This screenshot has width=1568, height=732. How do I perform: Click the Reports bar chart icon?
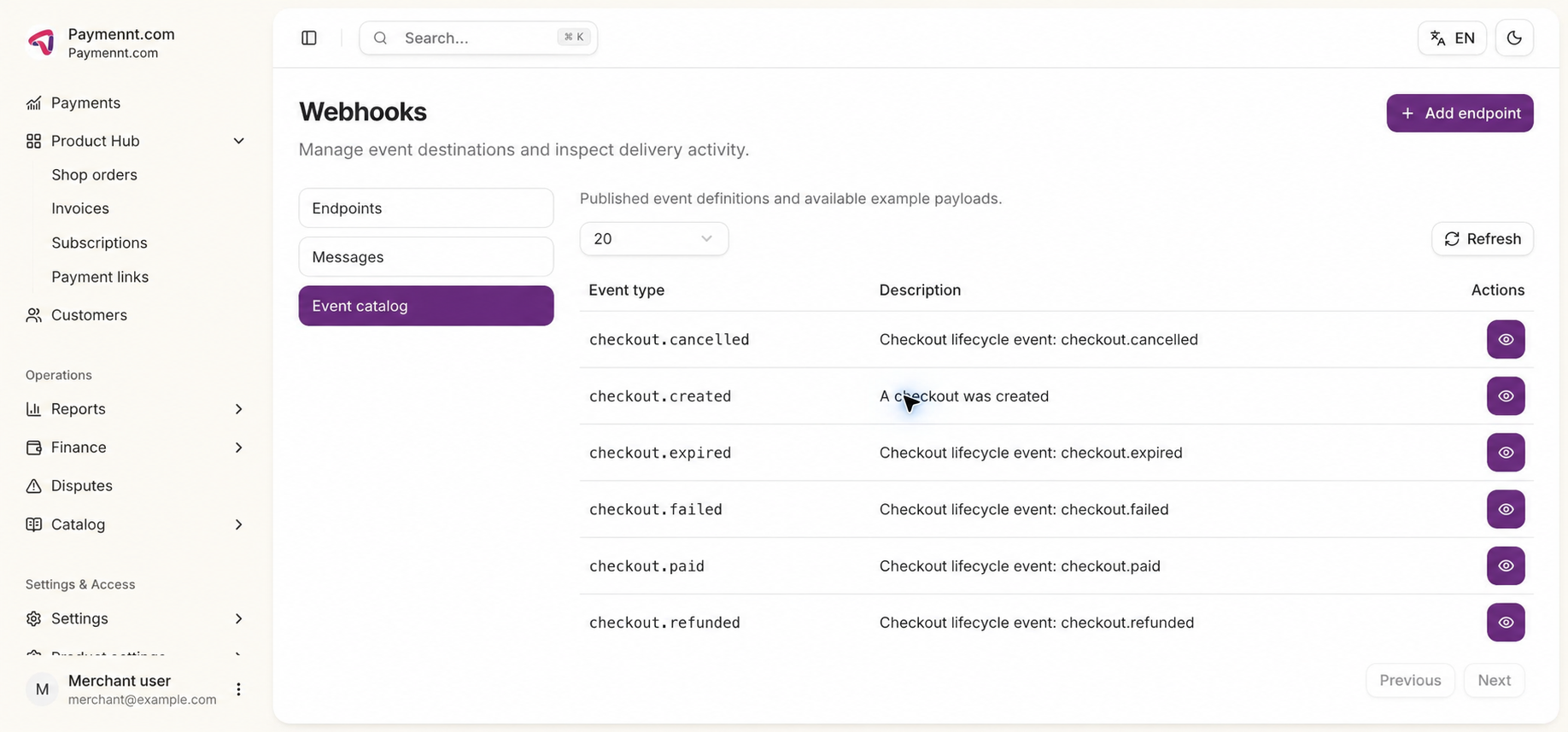(33, 409)
